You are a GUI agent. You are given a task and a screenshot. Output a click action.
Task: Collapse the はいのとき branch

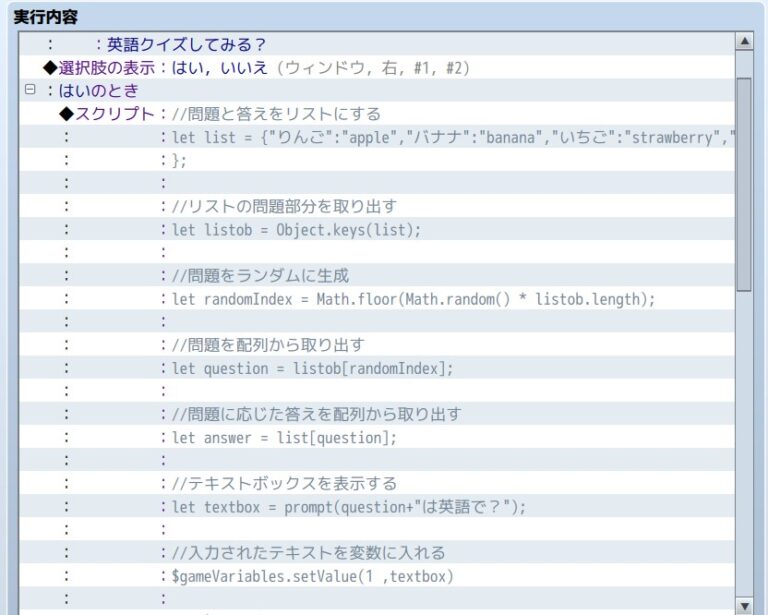click(x=29, y=90)
